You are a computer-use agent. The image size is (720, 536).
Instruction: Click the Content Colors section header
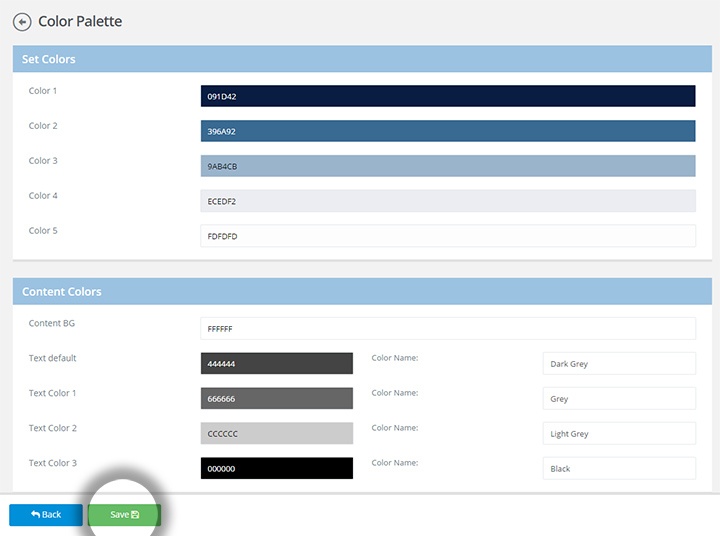click(x=362, y=291)
